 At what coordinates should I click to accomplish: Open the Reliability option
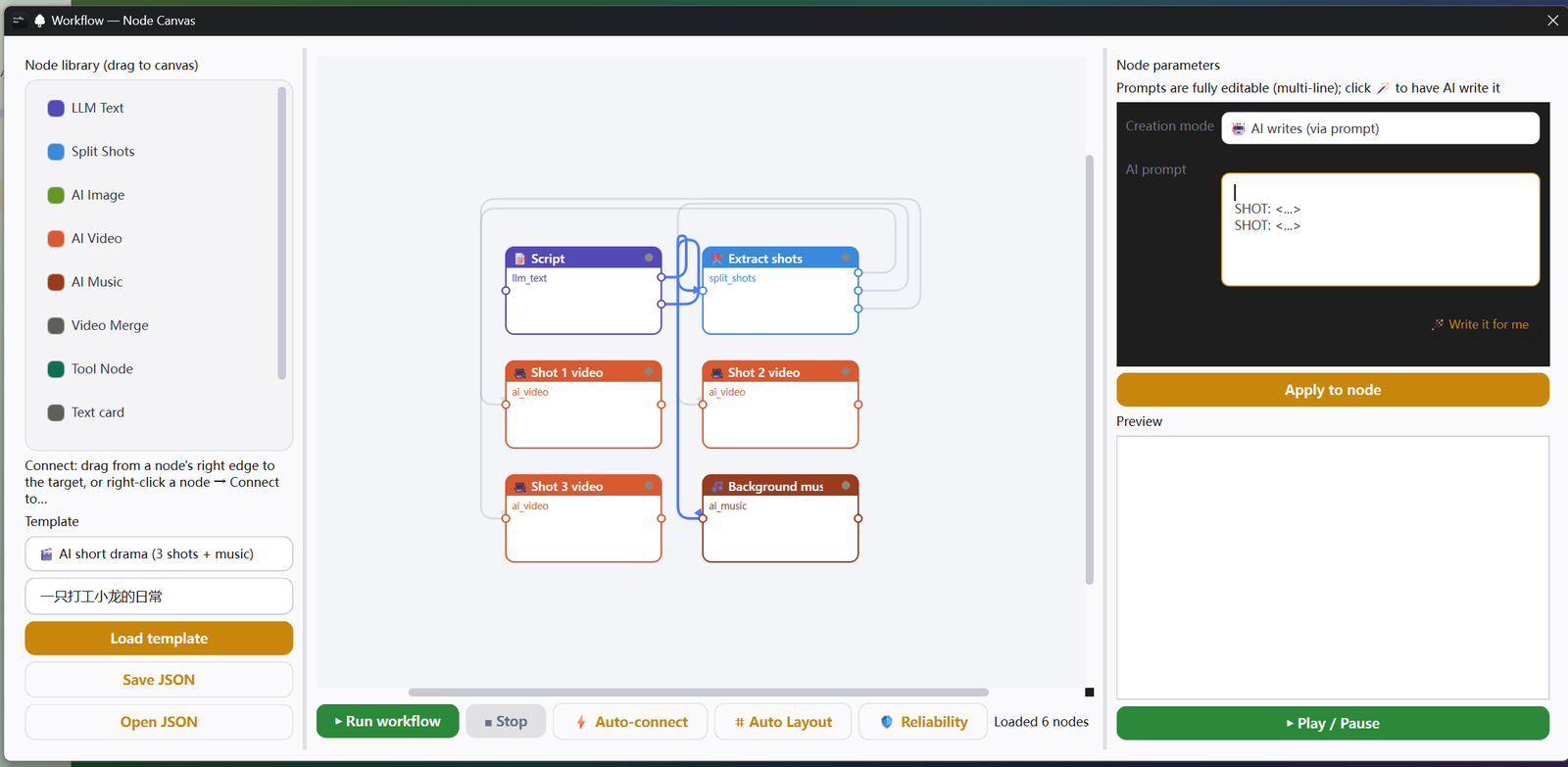click(x=923, y=722)
